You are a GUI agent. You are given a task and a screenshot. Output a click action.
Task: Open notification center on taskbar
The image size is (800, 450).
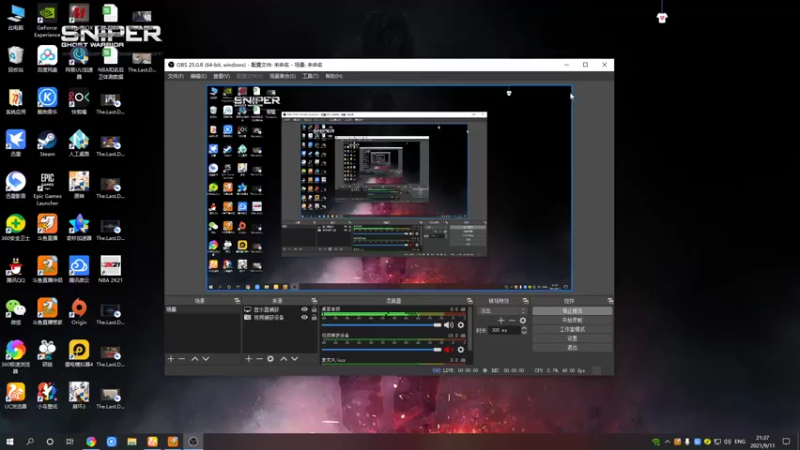[x=786, y=441]
